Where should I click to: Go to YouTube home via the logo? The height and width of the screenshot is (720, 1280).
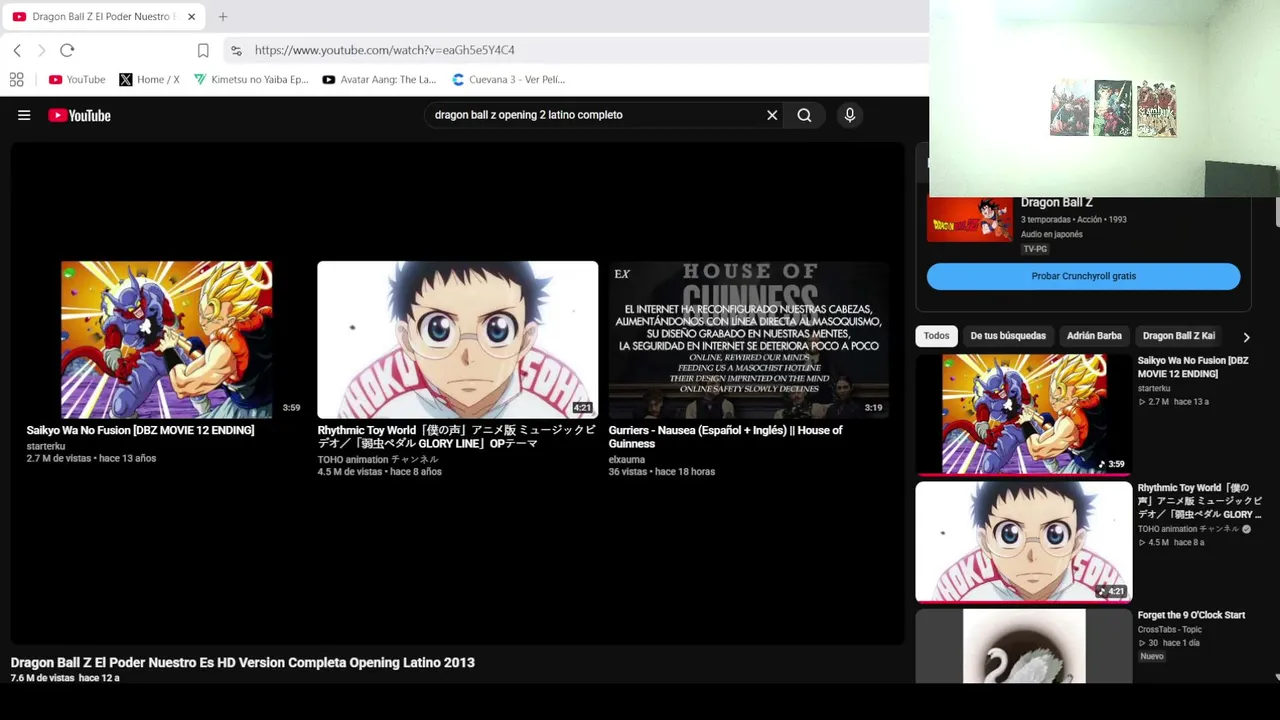79,115
